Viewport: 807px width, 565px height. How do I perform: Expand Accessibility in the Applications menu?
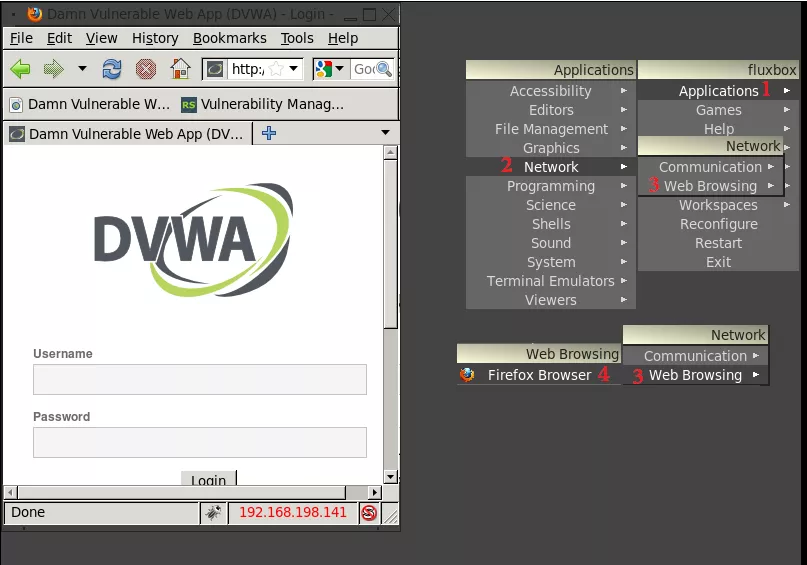click(551, 91)
